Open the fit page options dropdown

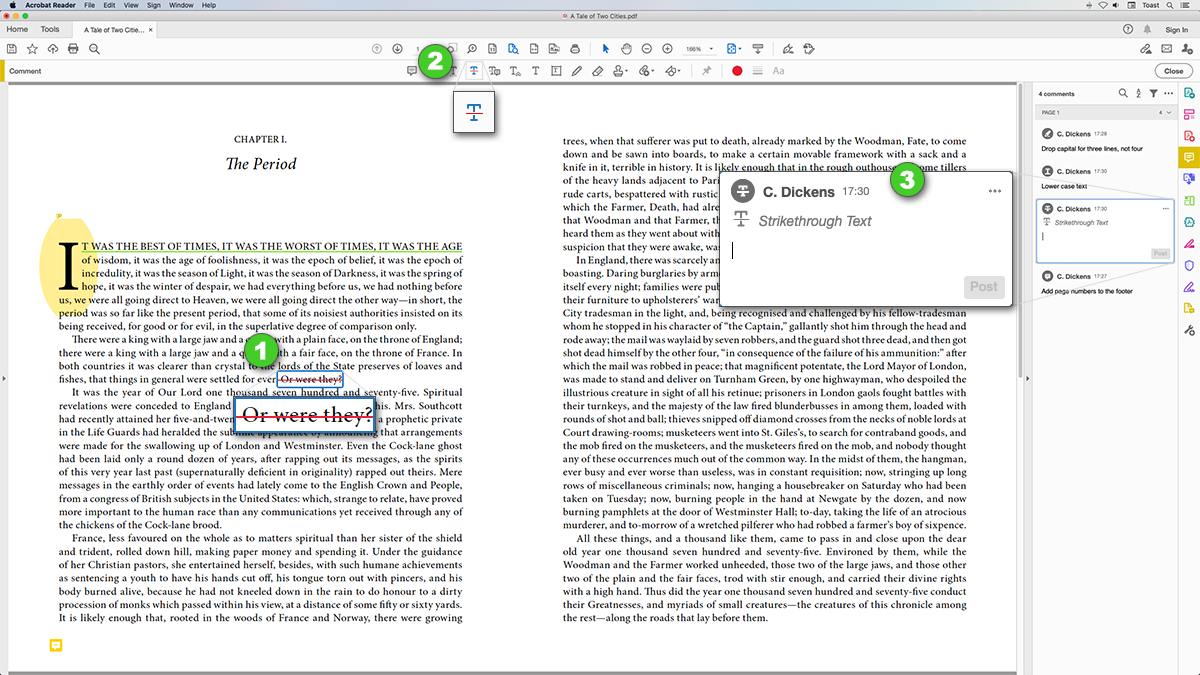click(735, 49)
